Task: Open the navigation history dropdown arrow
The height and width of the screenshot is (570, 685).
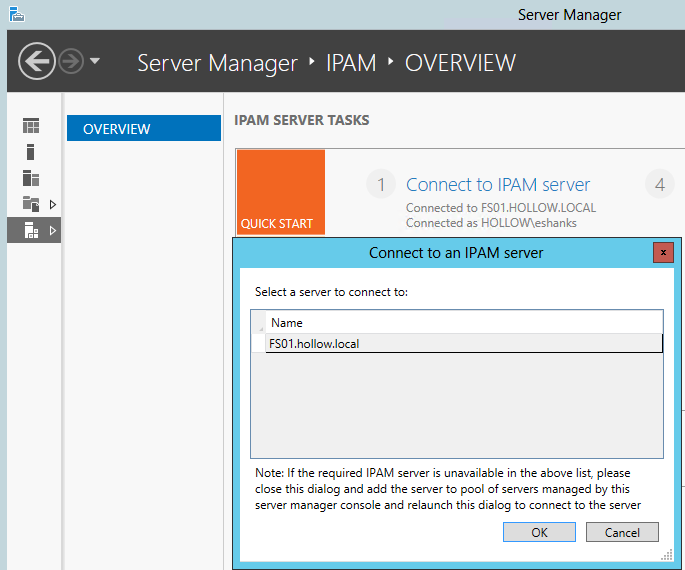Action: pos(95,62)
